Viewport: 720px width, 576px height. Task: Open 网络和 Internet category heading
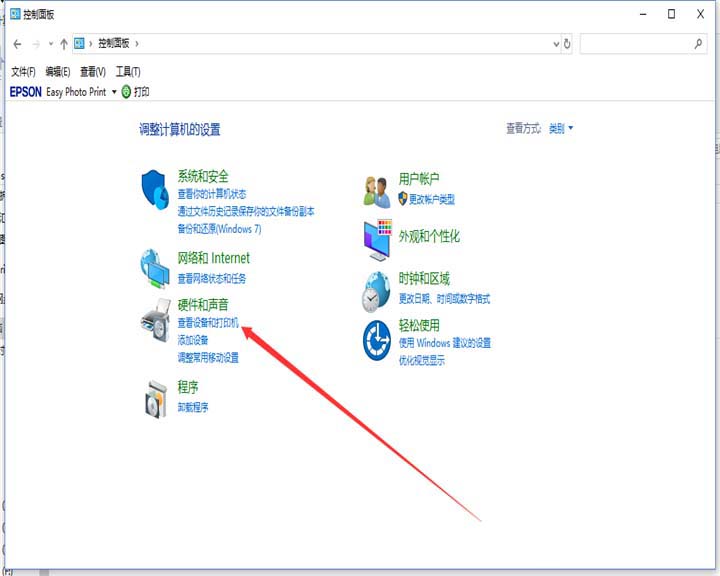pos(214,258)
